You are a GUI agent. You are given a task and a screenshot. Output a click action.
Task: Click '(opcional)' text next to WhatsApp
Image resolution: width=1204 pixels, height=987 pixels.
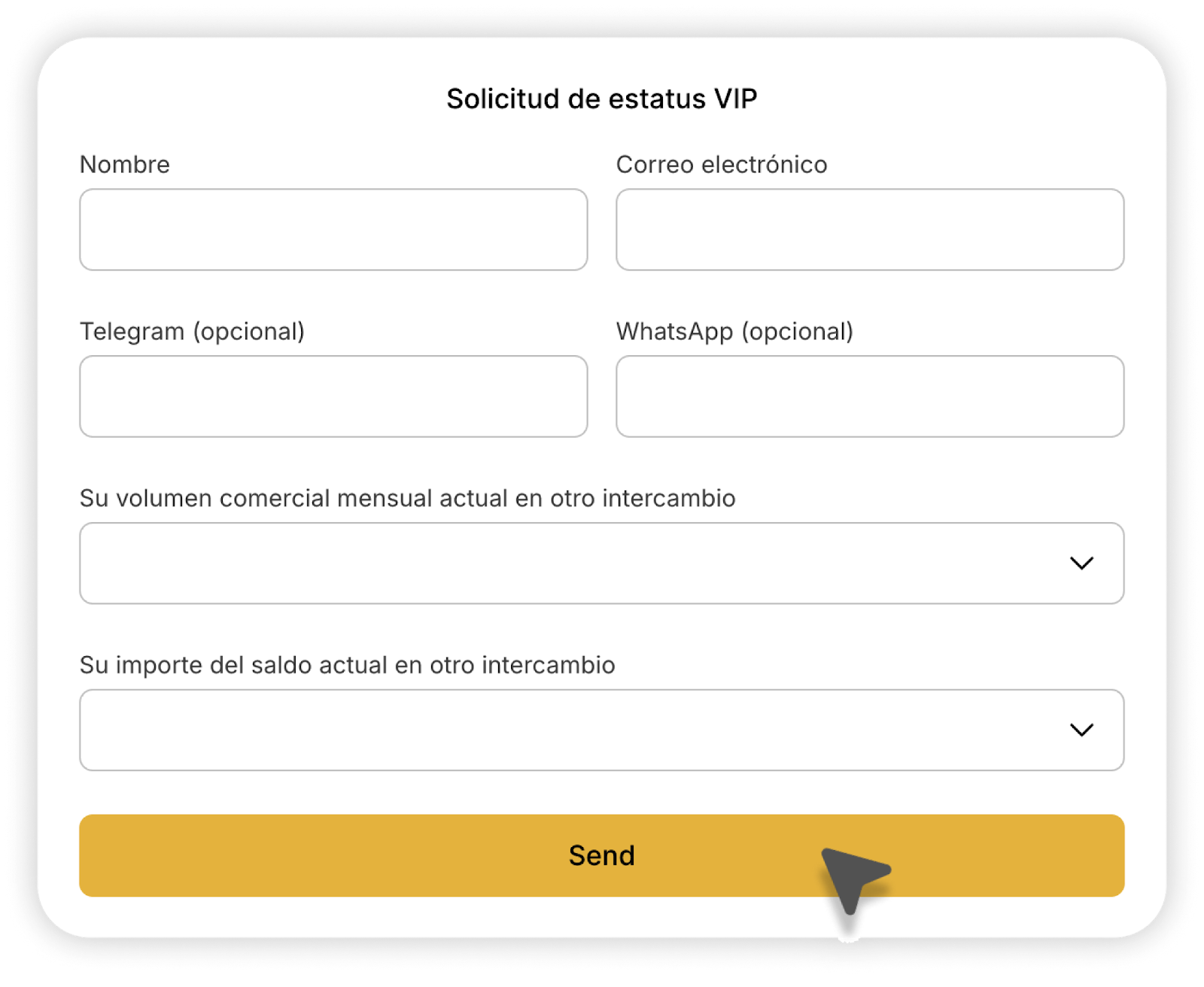[798, 332]
